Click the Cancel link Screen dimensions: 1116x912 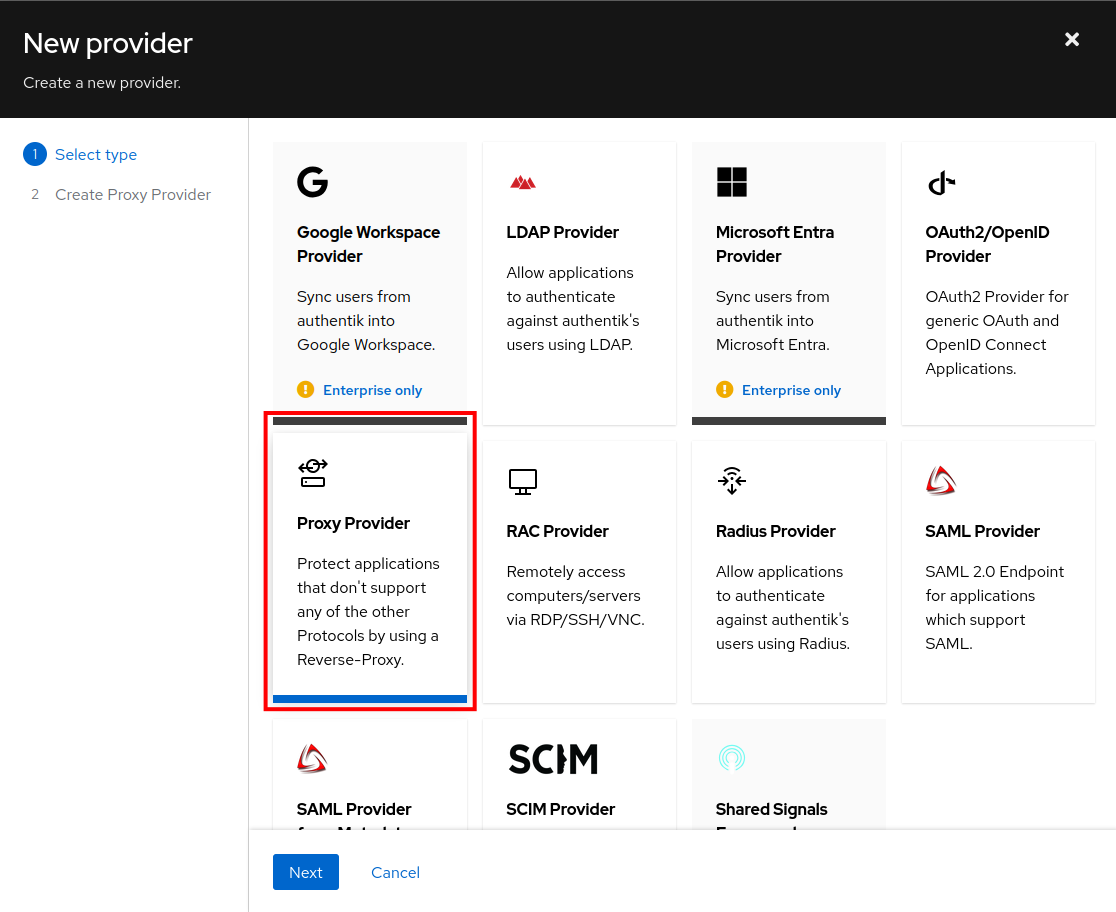(395, 872)
